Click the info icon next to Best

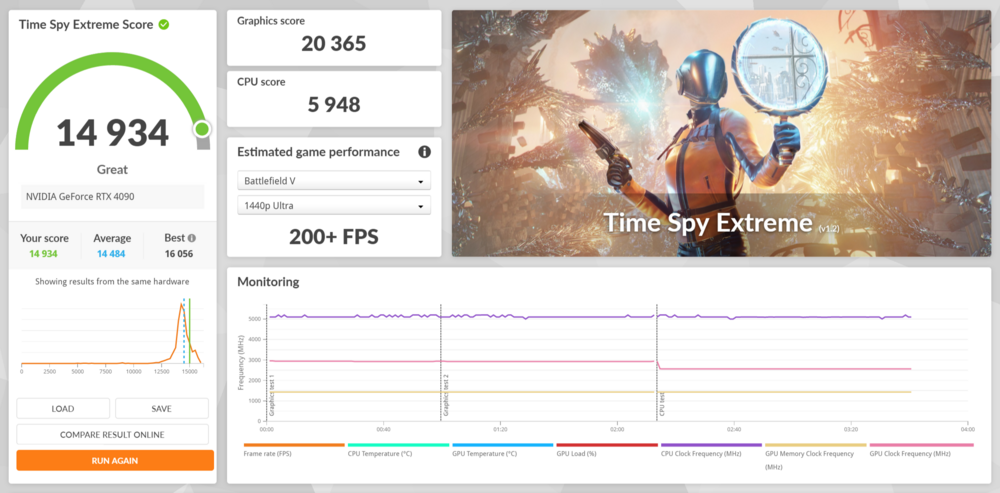pyautogui.click(x=191, y=239)
